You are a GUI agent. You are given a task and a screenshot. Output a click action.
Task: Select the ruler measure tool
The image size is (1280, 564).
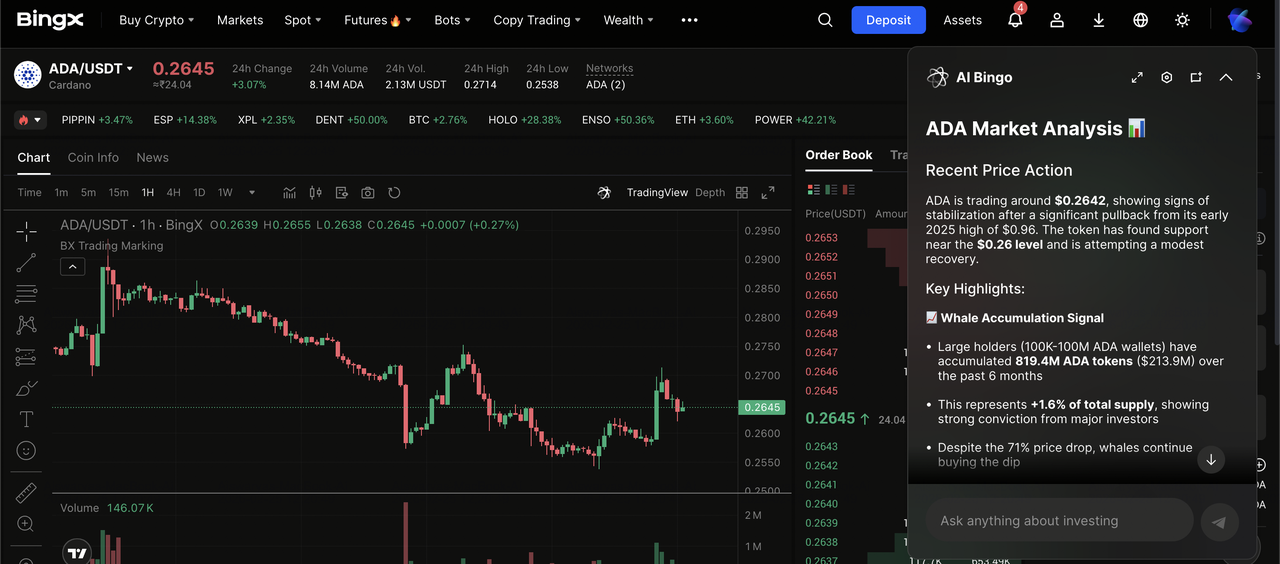26,493
